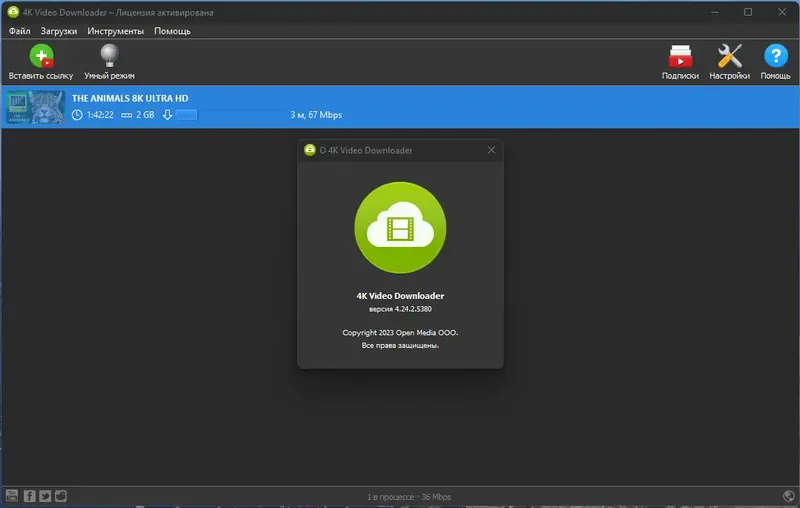The height and width of the screenshot is (508, 800).
Task: Click status text 1 в процессе 36 Mbps
Action: (x=409, y=497)
